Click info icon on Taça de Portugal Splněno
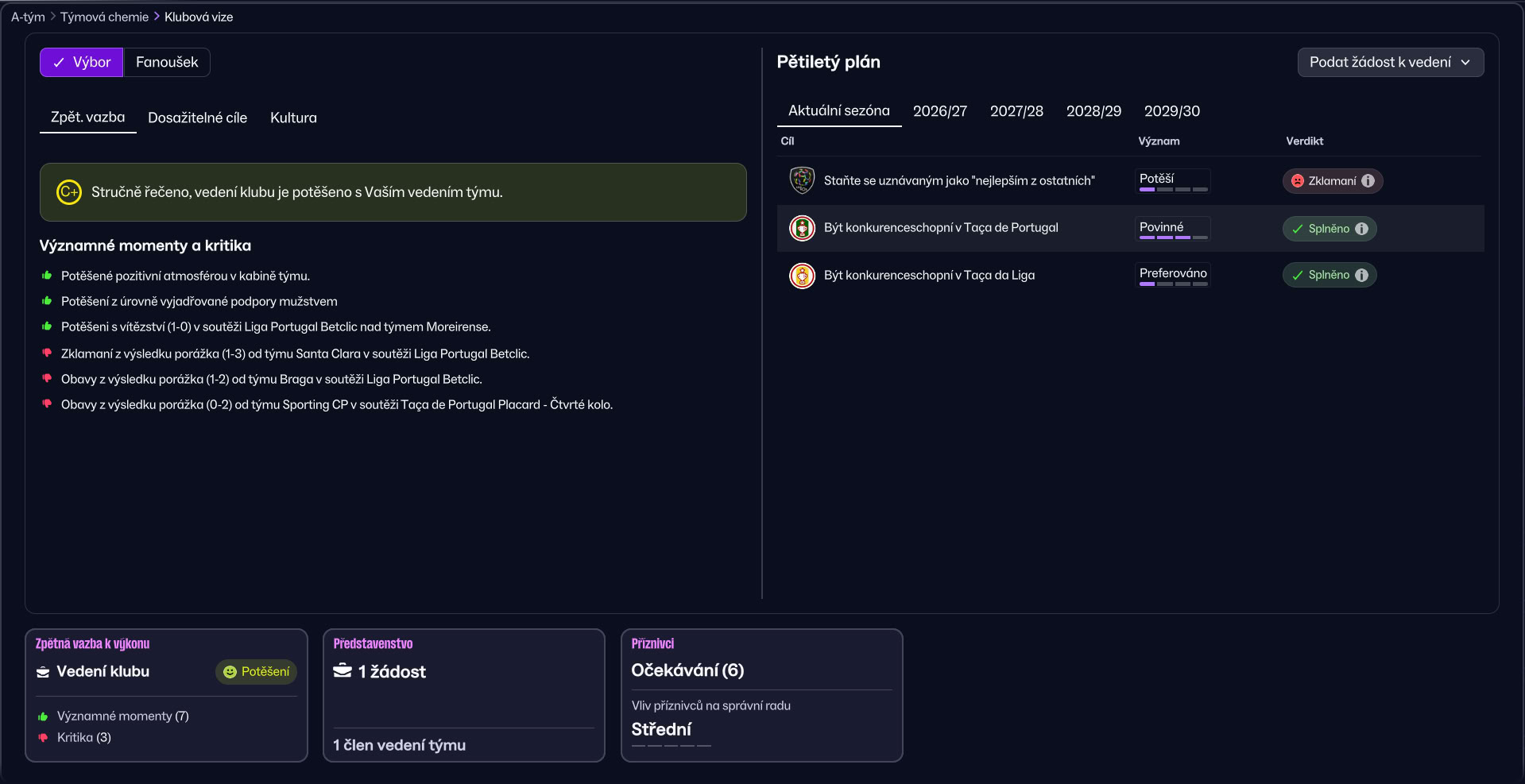This screenshot has width=1525, height=784. pyautogui.click(x=1361, y=229)
